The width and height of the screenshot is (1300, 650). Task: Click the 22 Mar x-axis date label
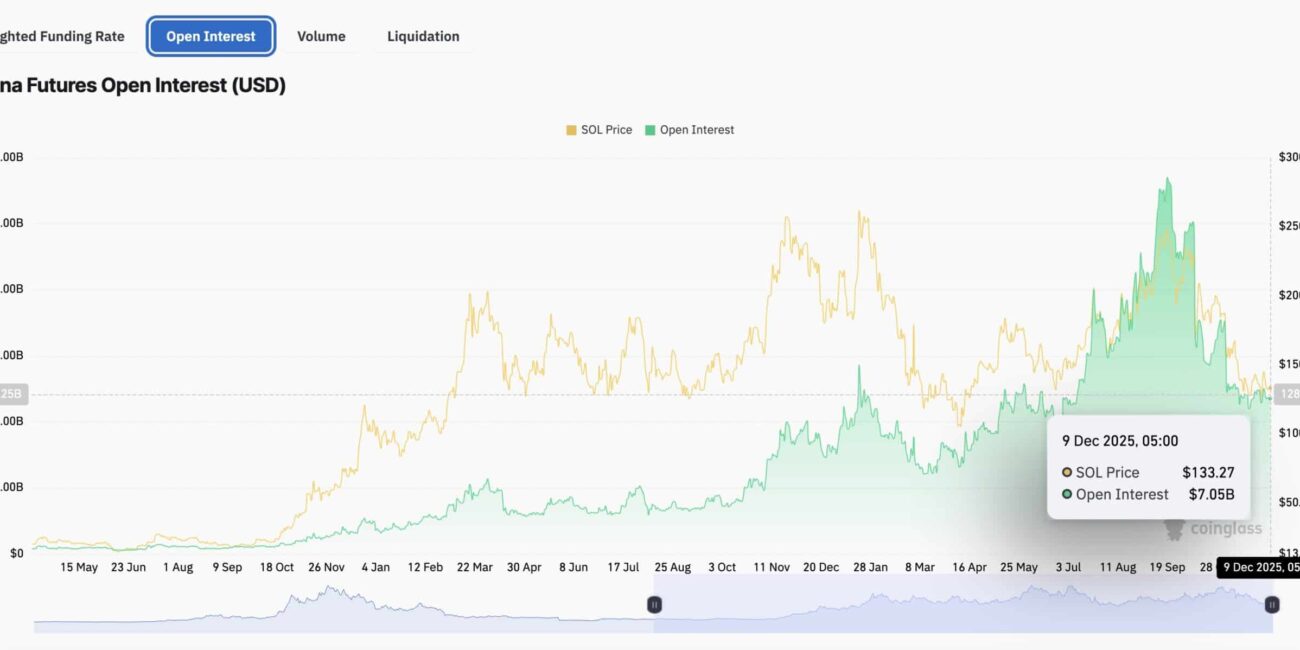[474, 567]
